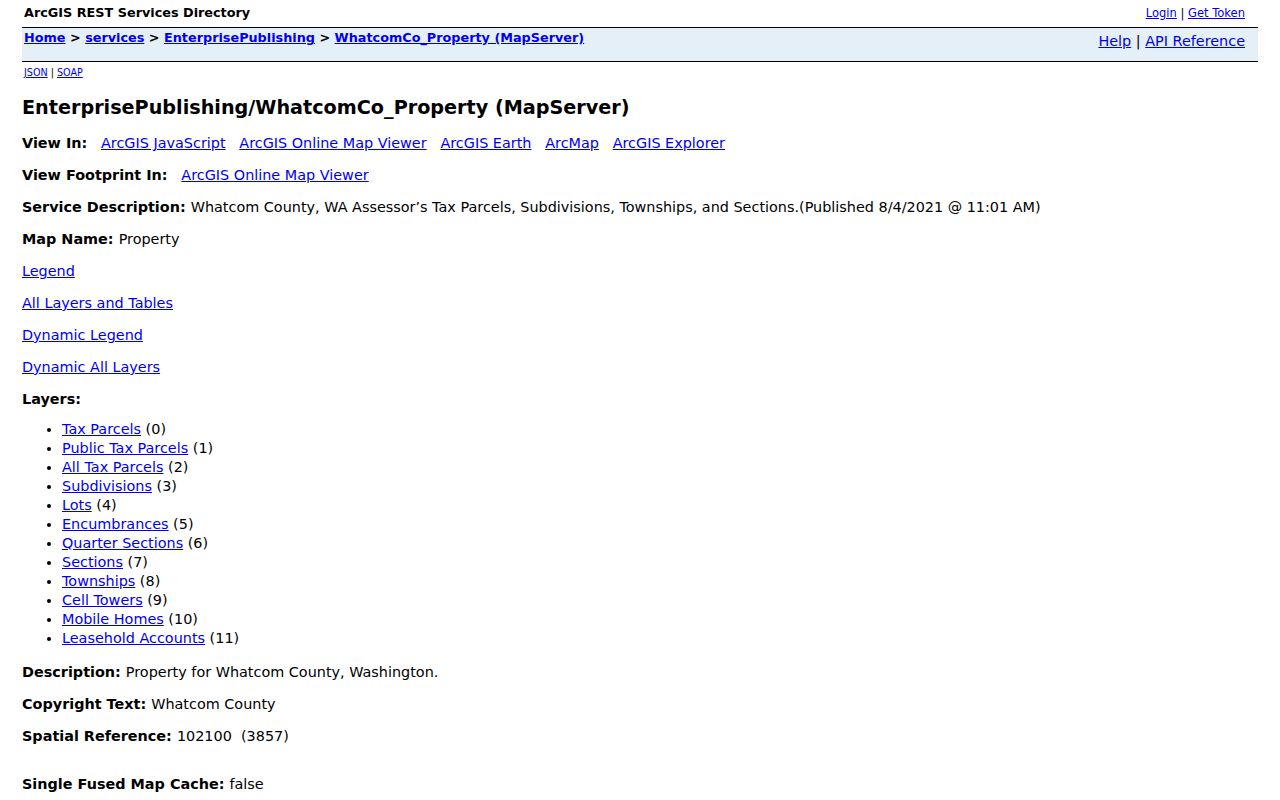Open the Dynamic All Layers link

[91, 367]
